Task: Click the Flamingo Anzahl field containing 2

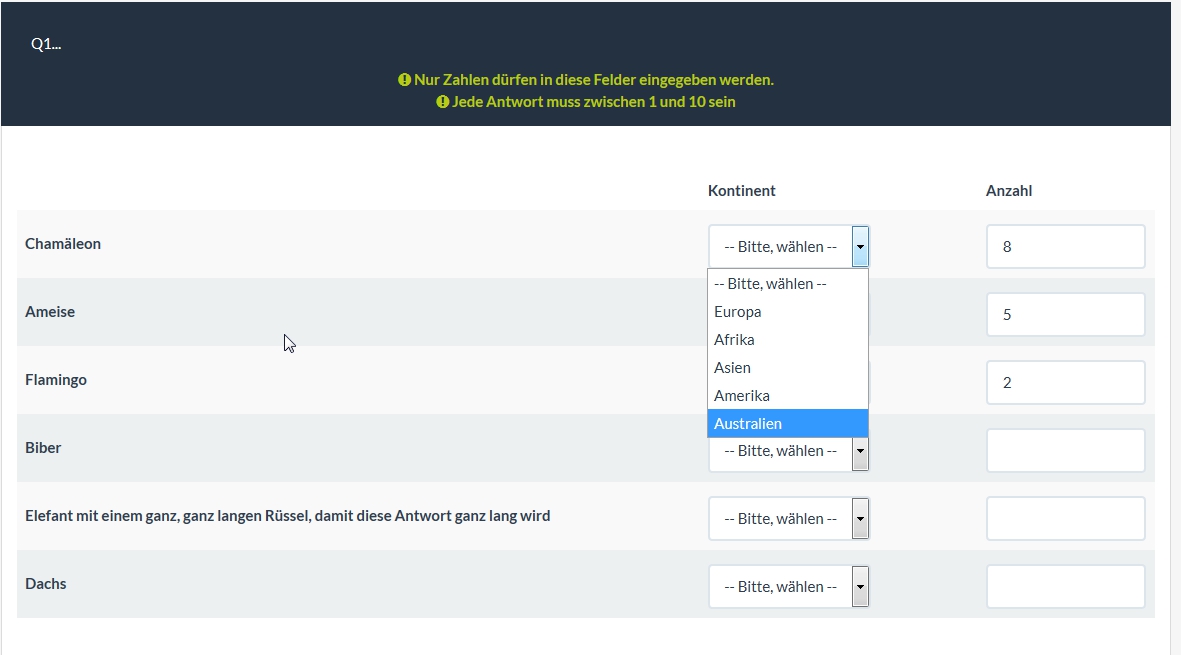Action: pos(1065,383)
